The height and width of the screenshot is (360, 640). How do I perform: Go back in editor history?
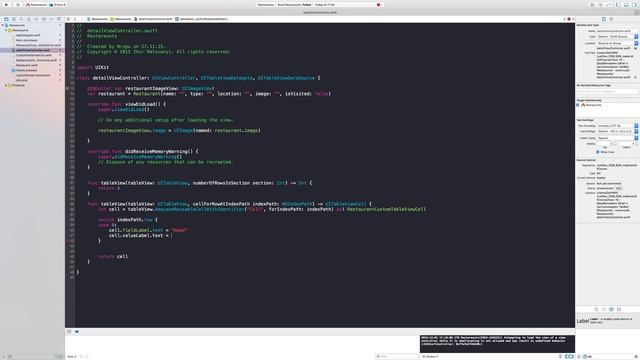point(75,19)
